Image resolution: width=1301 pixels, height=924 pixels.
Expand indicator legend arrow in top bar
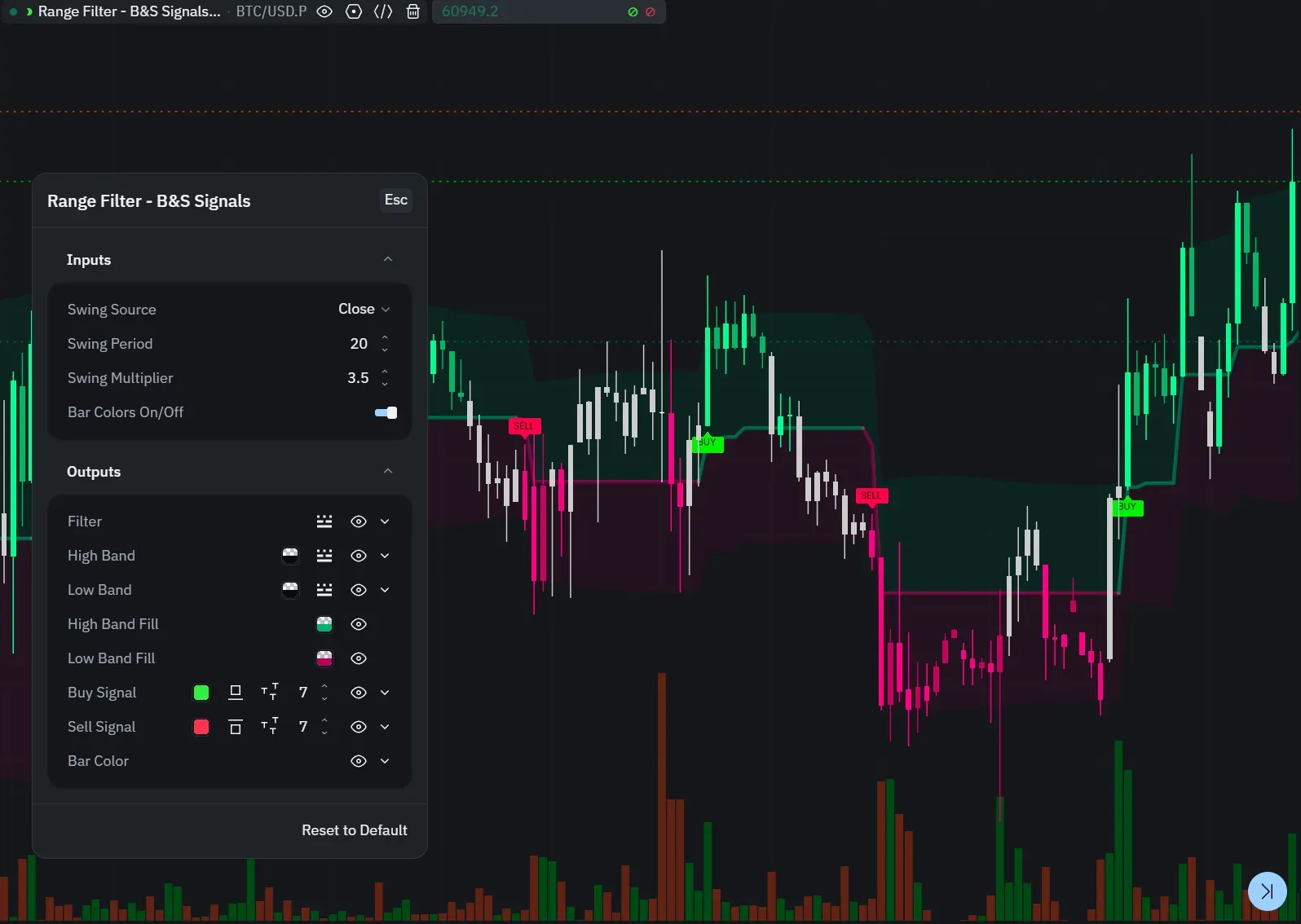[29, 11]
